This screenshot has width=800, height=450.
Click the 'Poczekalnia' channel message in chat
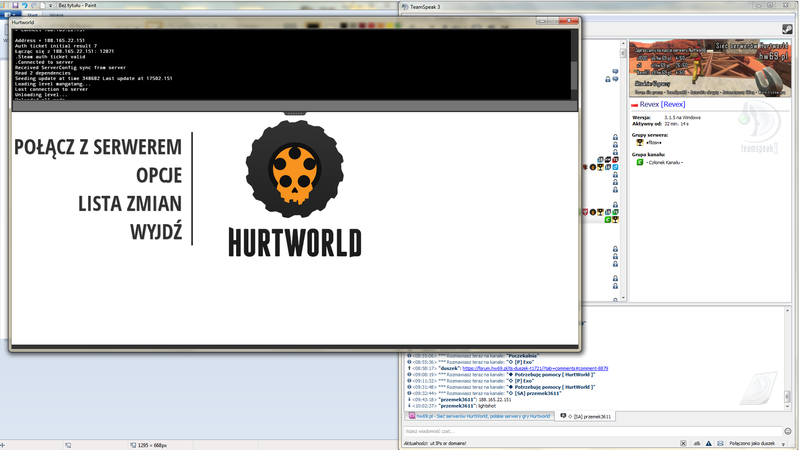472,356
